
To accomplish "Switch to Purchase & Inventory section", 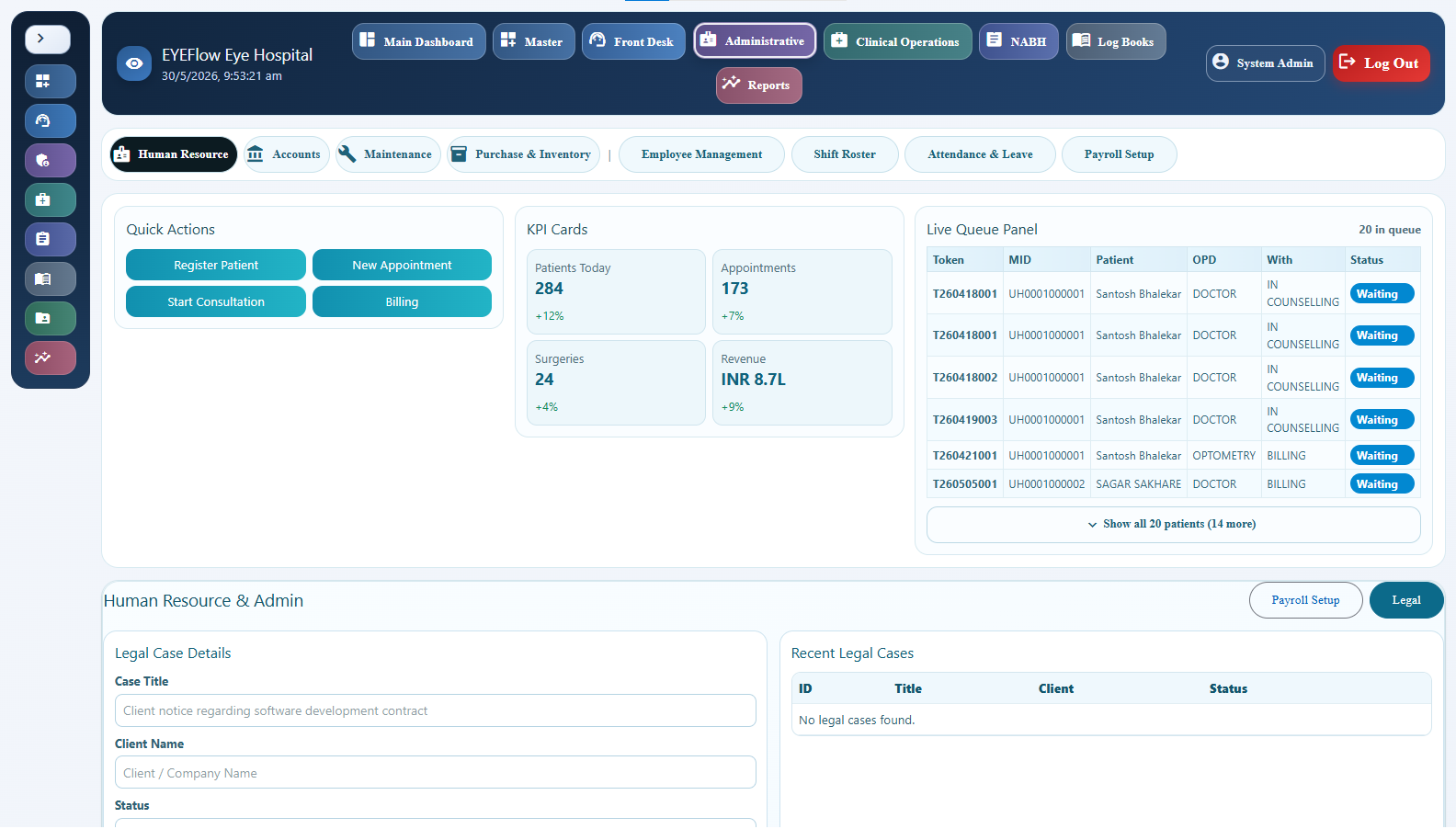I will [523, 154].
